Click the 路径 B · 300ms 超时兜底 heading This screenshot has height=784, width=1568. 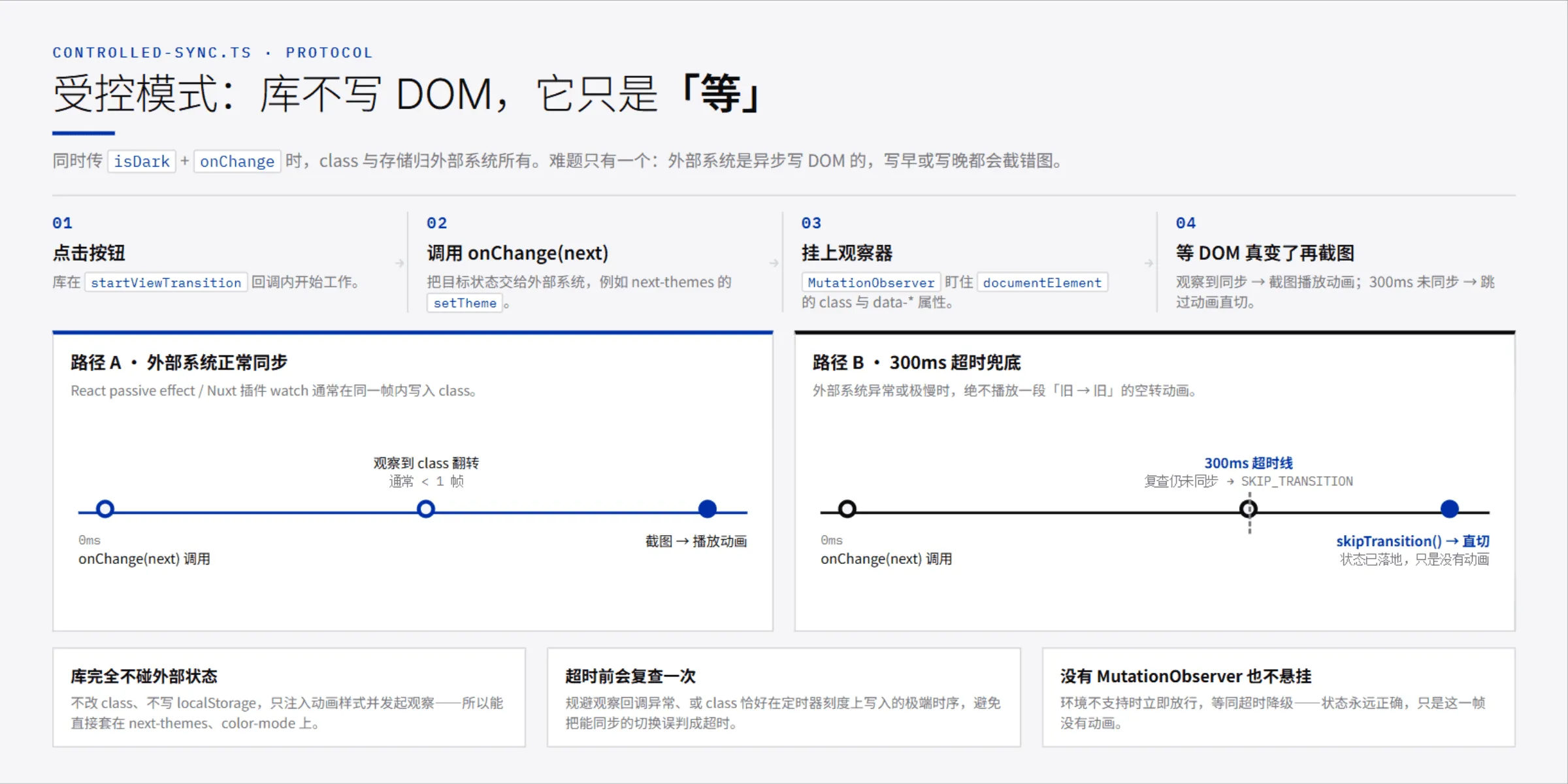click(x=917, y=363)
